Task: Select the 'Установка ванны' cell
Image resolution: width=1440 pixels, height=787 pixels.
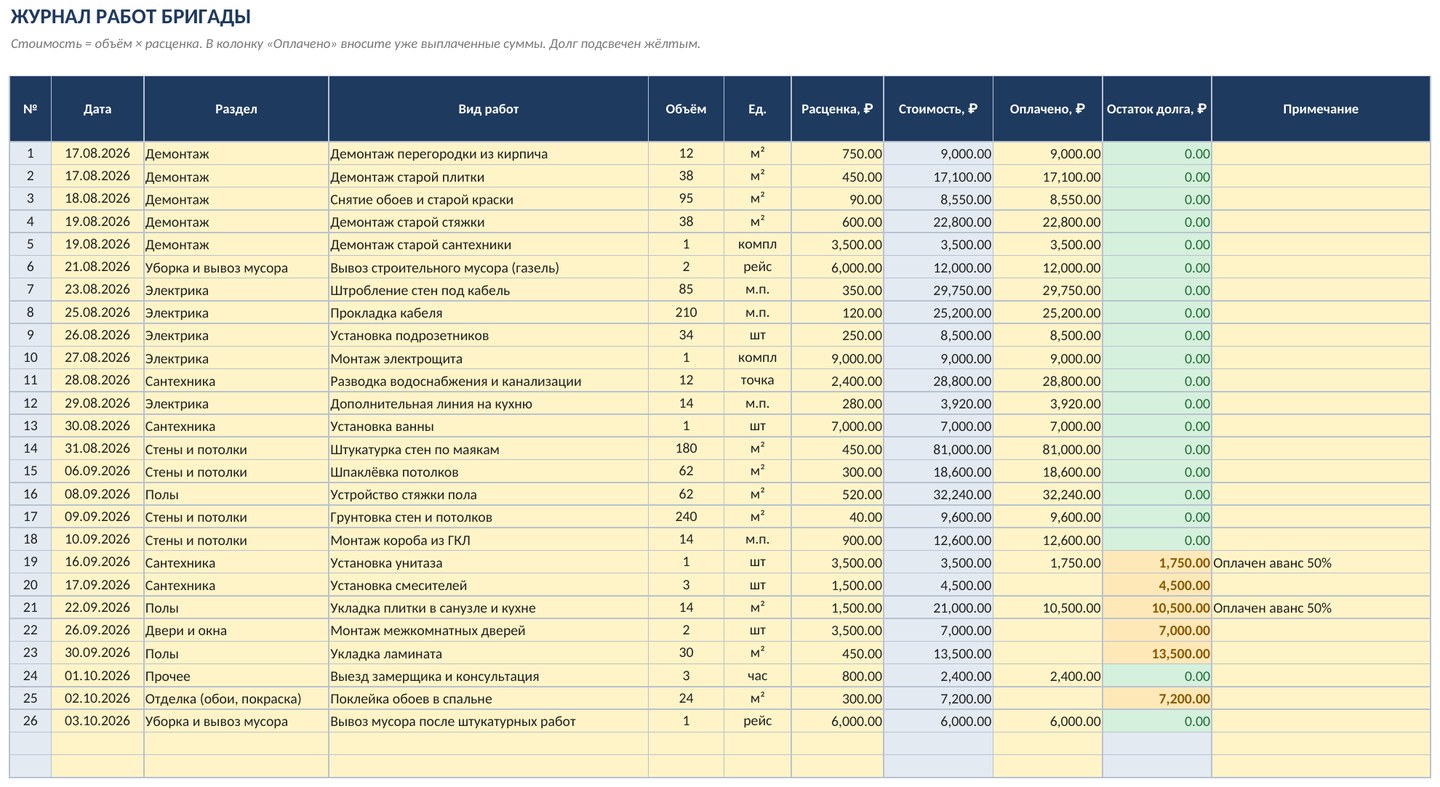Action: coord(488,426)
